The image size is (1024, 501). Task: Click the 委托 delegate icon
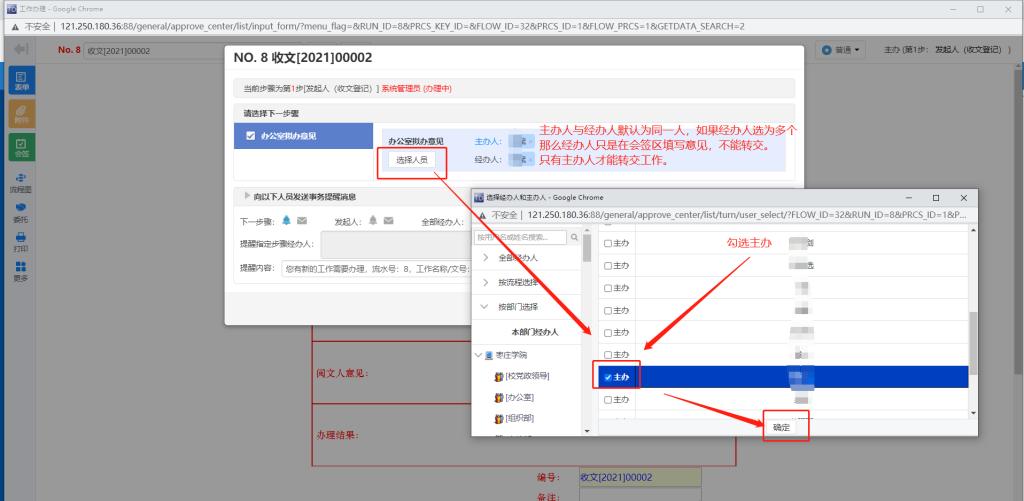(x=21, y=212)
